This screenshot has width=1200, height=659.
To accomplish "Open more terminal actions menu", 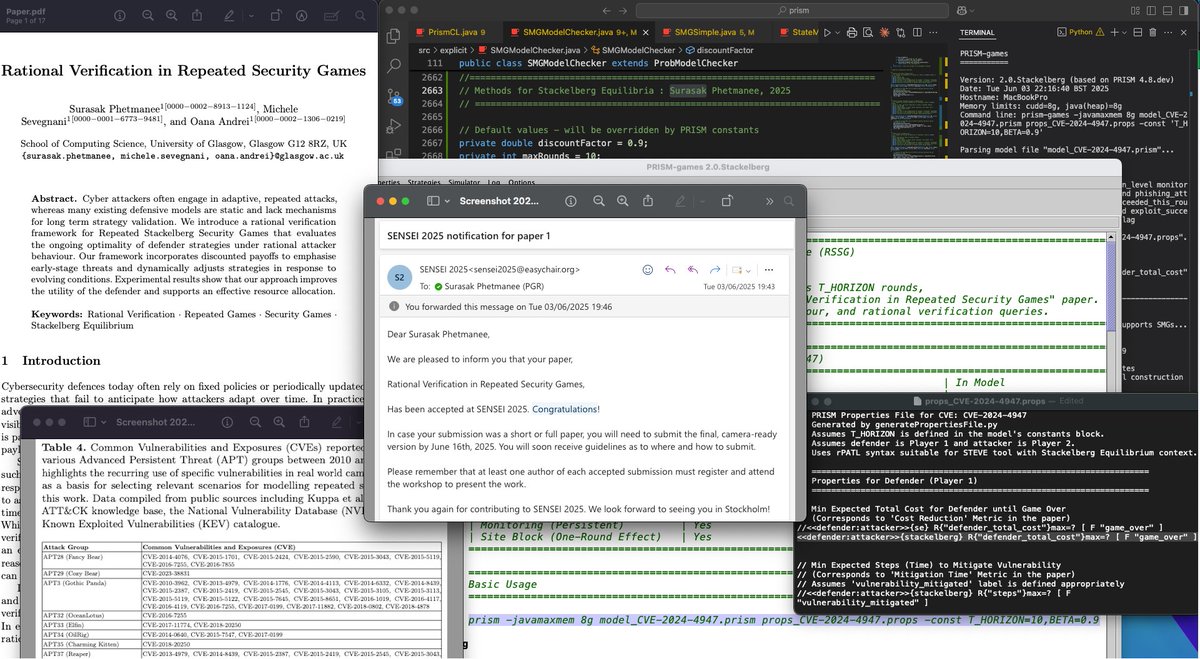I will pyautogui.click(x=1168, y=32).
